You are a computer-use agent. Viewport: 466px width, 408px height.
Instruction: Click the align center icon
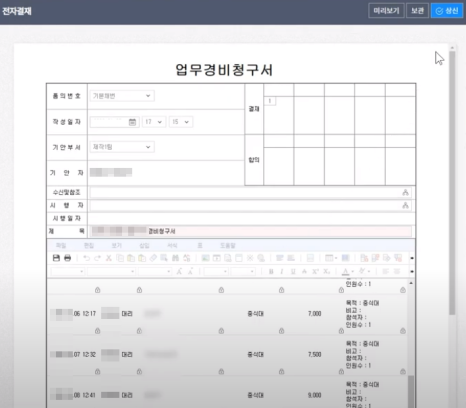pos(397,272)
